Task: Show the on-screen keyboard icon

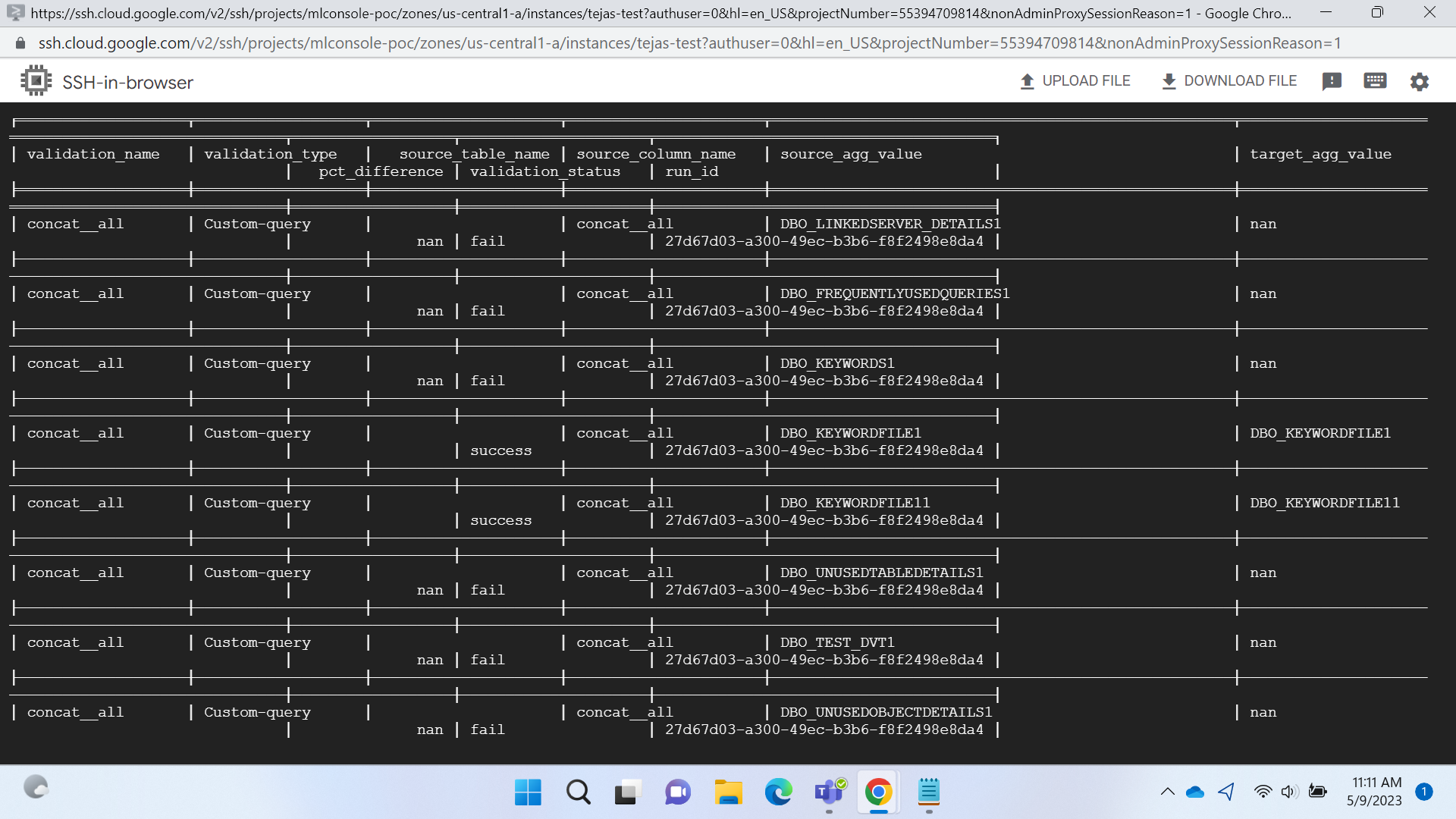Action: tap(1375, 81)
